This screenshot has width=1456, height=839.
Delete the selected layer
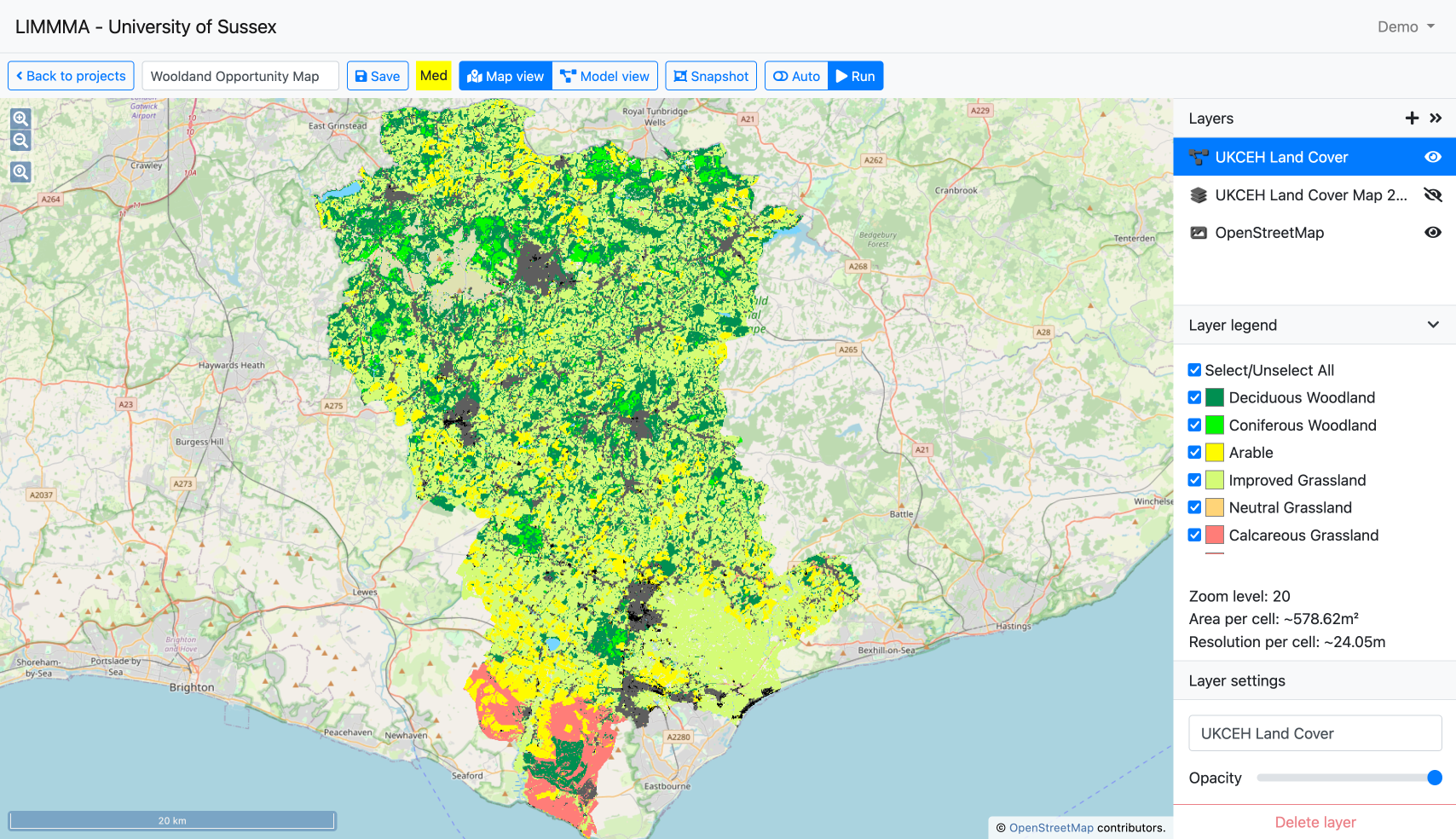coord(1314,822)
